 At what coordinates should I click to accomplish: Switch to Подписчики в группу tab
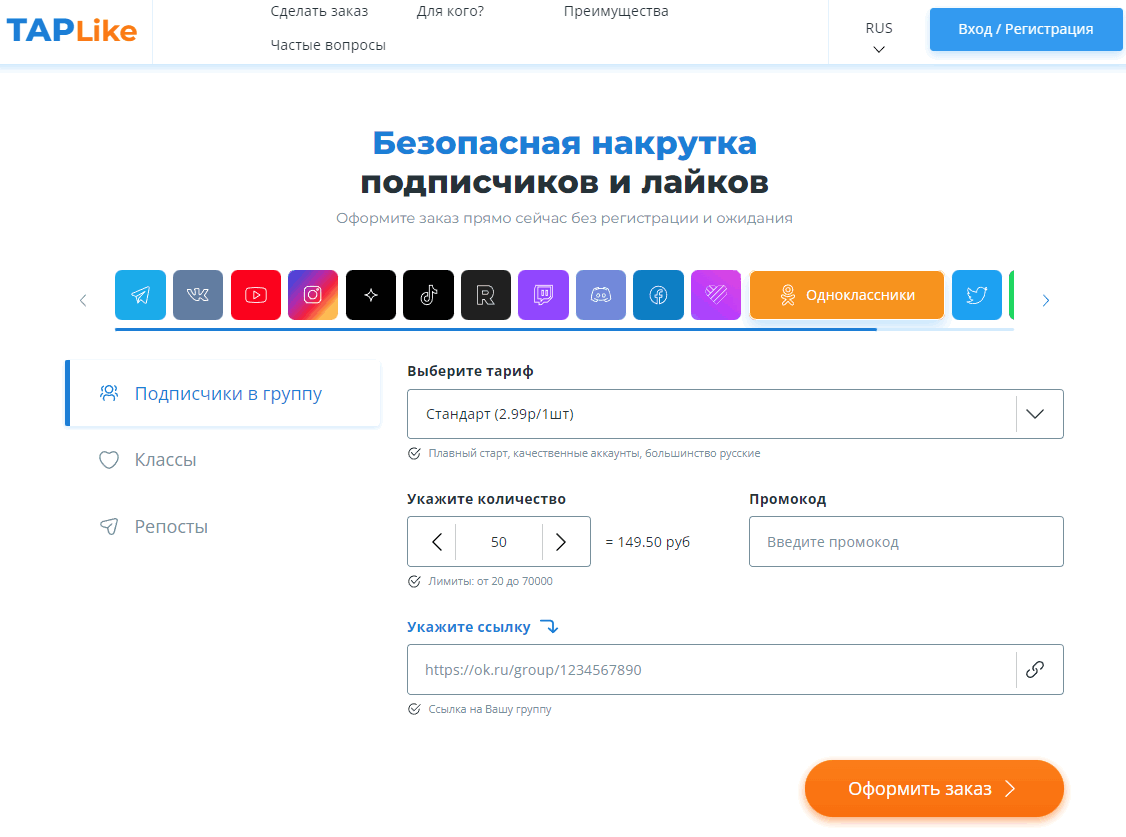point(223,393)
